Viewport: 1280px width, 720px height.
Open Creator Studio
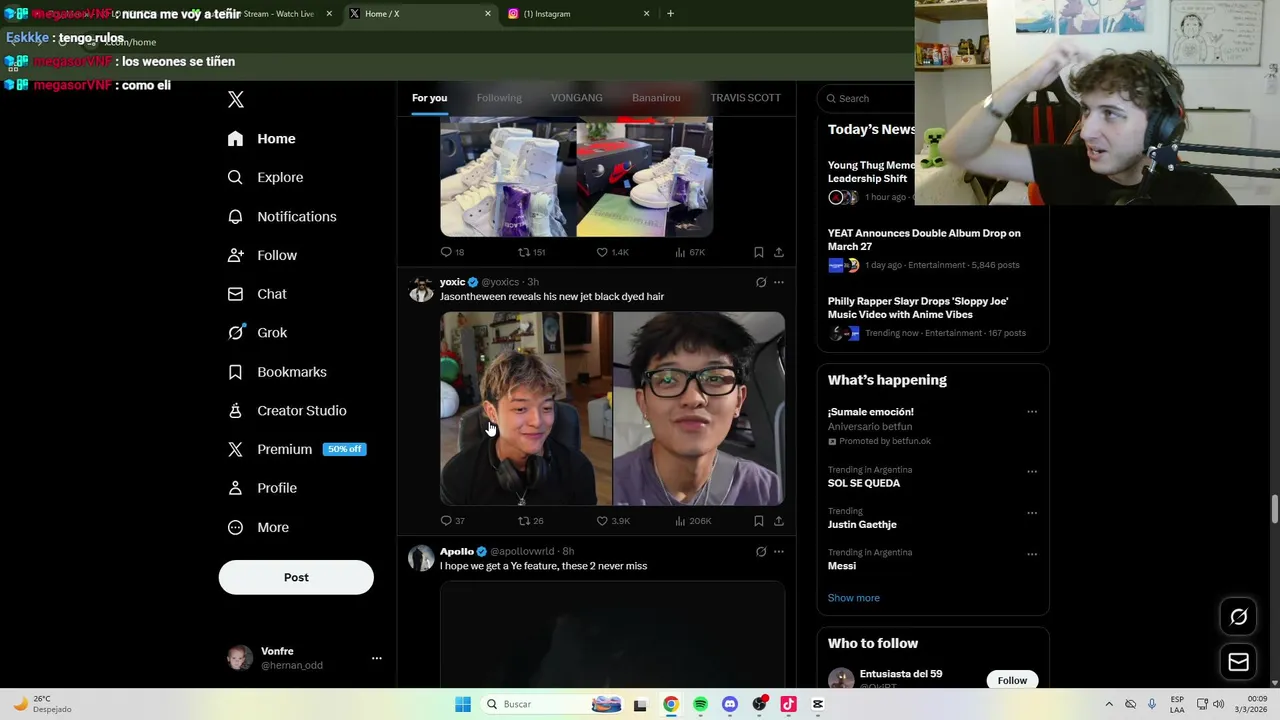tap(287, 411)
